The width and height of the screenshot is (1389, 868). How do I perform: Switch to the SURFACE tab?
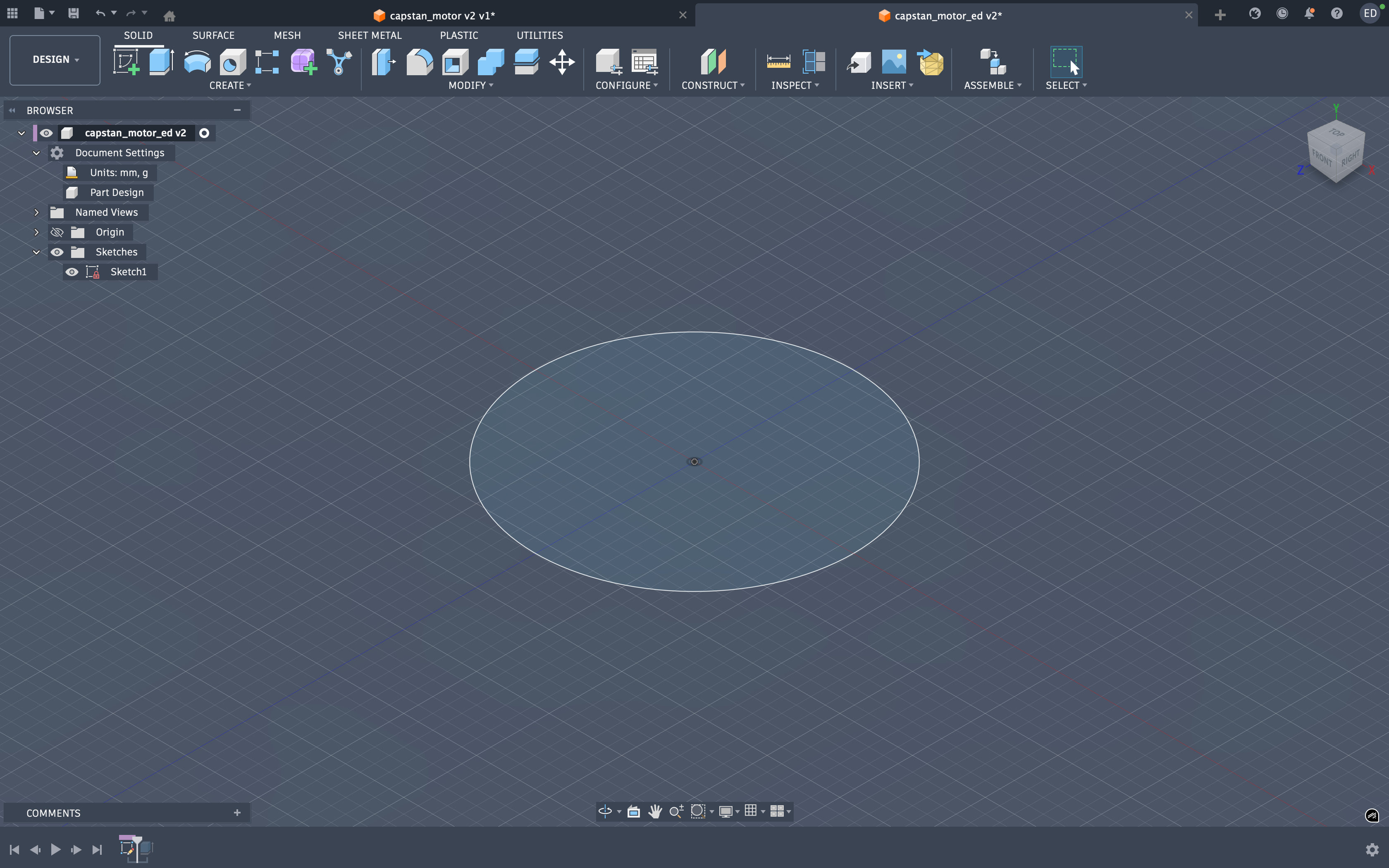coord(213,36)
